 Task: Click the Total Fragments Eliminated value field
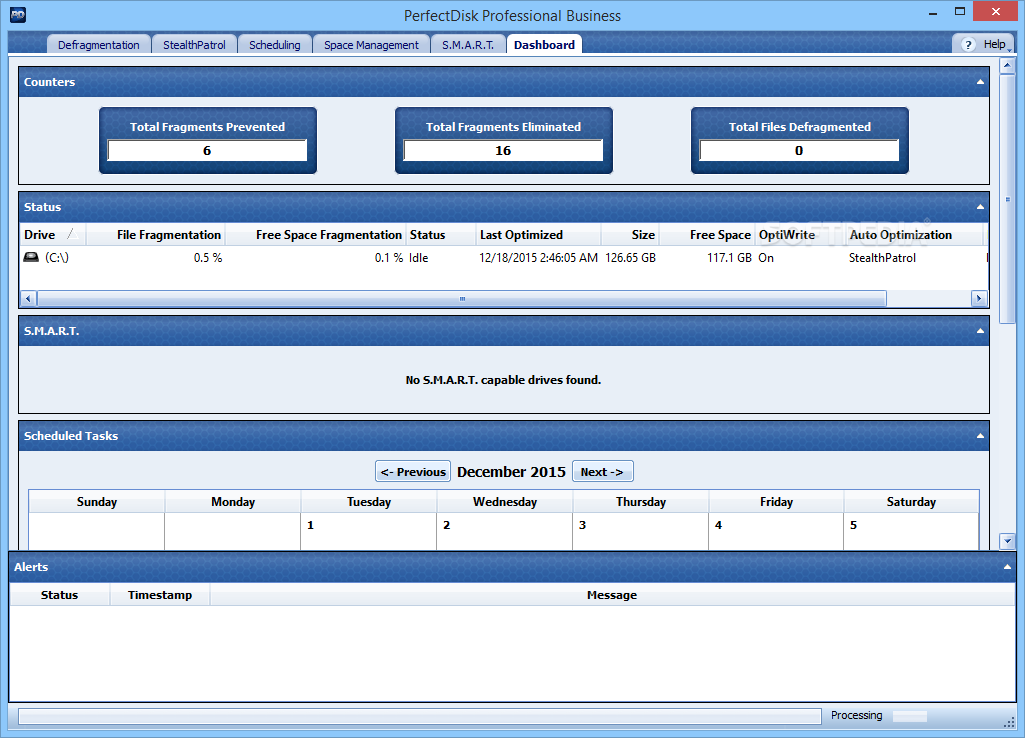pyautogui.click(x=503, y=150)
